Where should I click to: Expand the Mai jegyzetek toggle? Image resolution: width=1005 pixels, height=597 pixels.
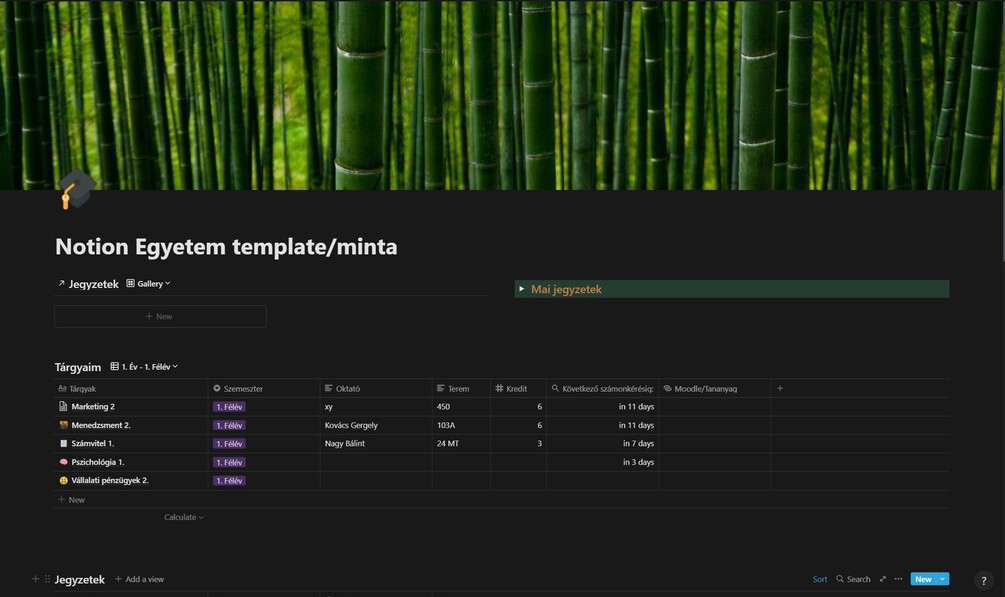click(x=522, y=289)
